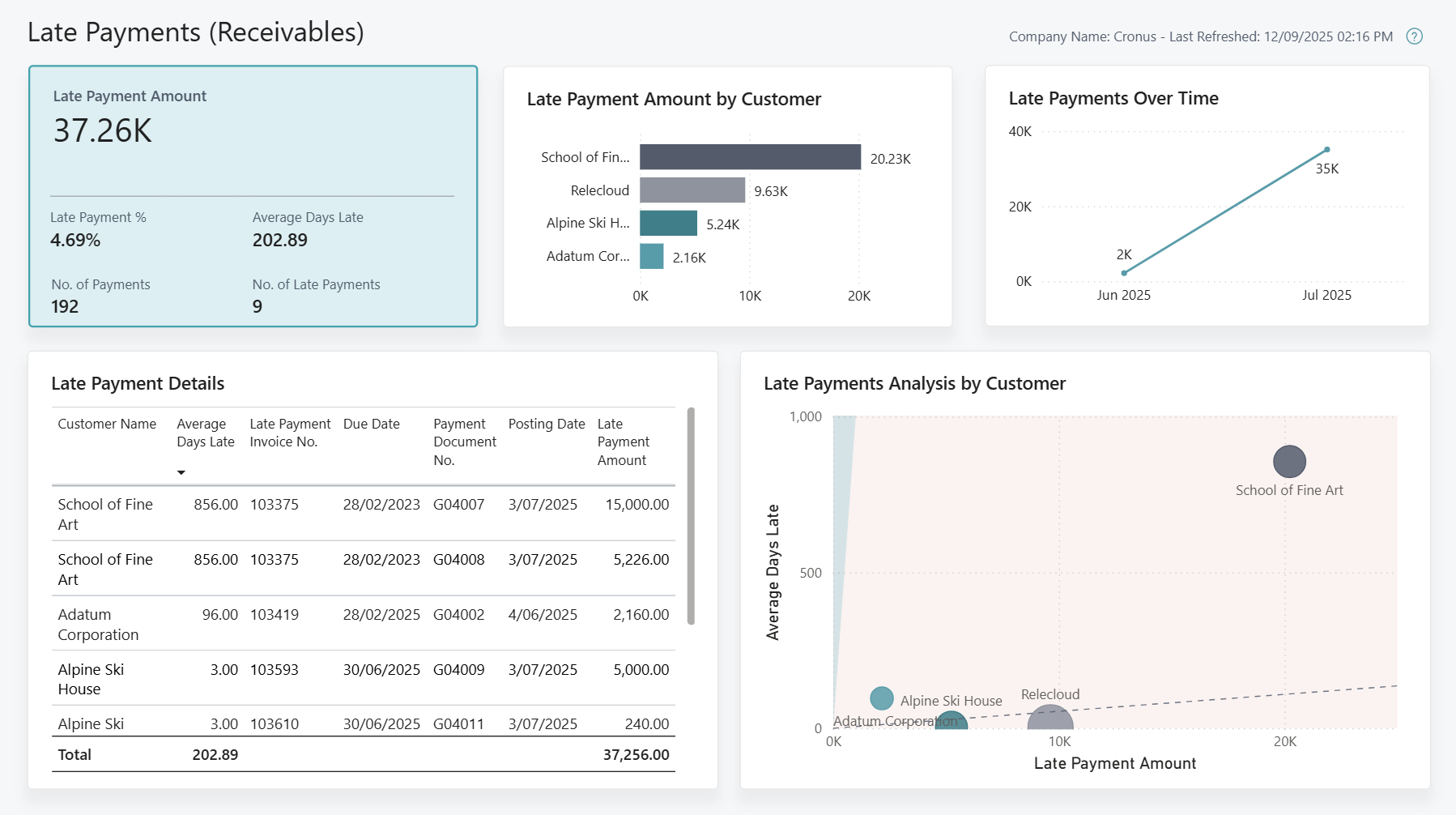Sort by the Customer Name column header
Image resolution: width=1456 pixels, height=815 pixels.
(106, 424)
